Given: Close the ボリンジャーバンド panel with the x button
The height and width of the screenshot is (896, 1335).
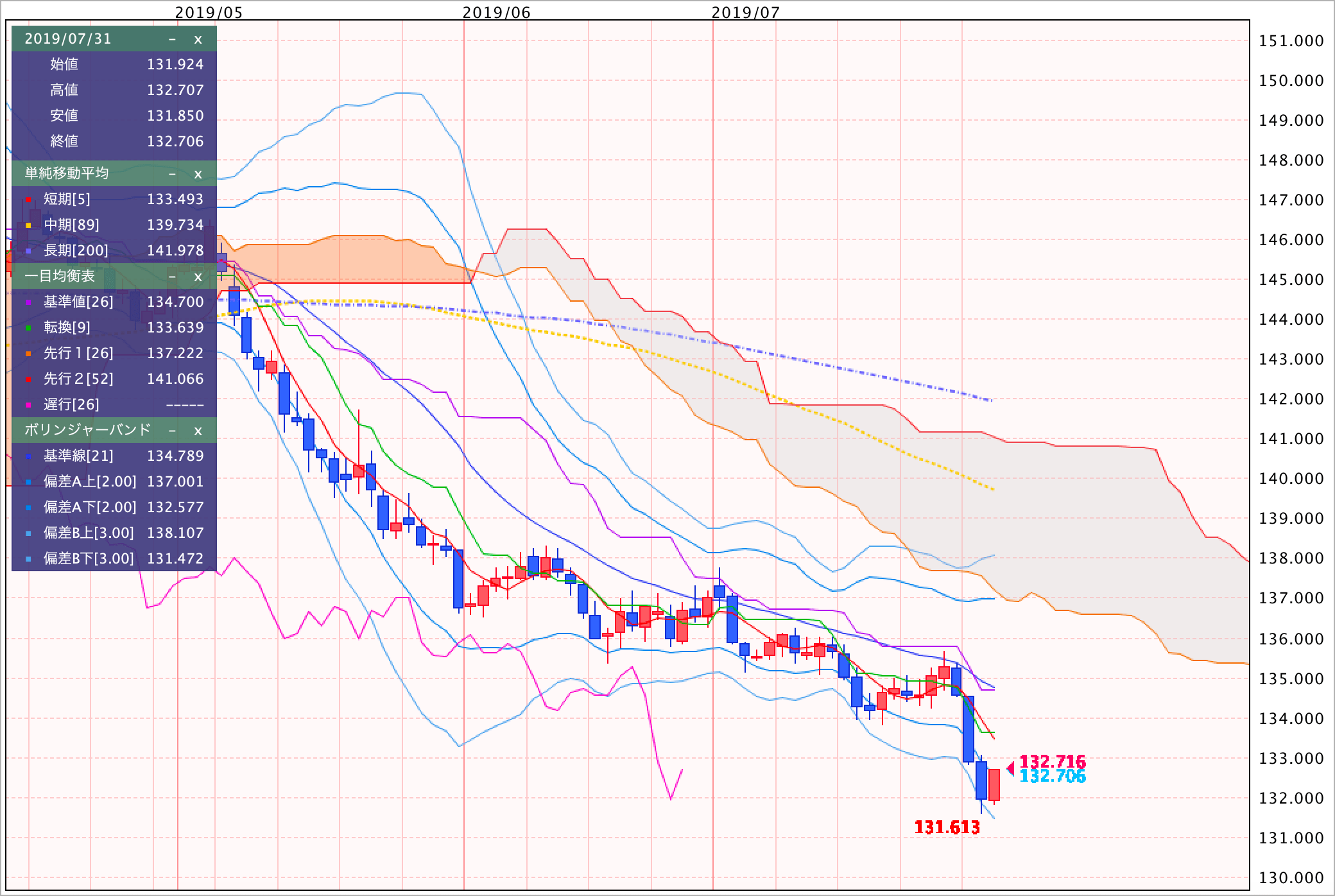Looking at the screenshot, I should click(x=198, y=431).
